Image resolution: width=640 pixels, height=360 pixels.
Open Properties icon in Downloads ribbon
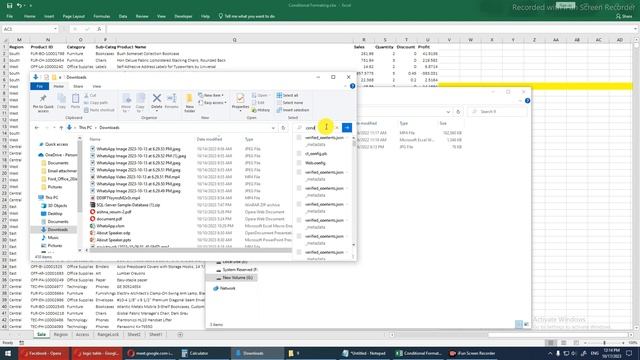click(240, 98)
